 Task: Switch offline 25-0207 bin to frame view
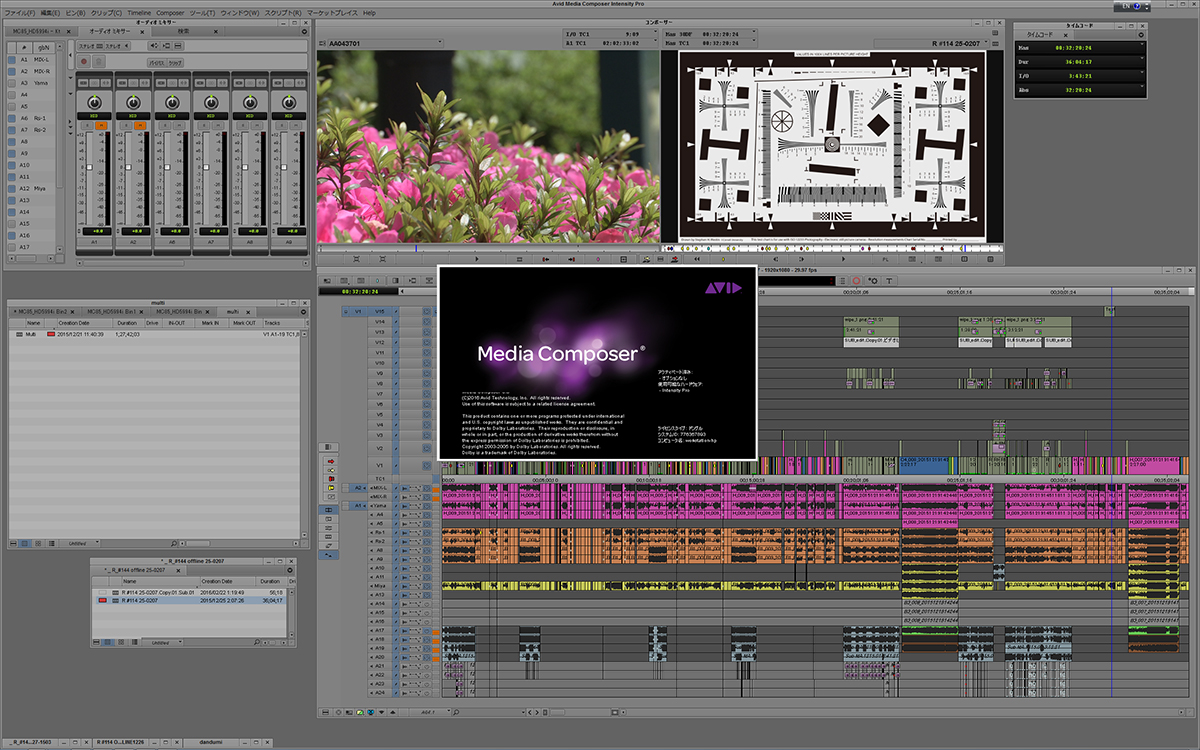tap(120, 642)
